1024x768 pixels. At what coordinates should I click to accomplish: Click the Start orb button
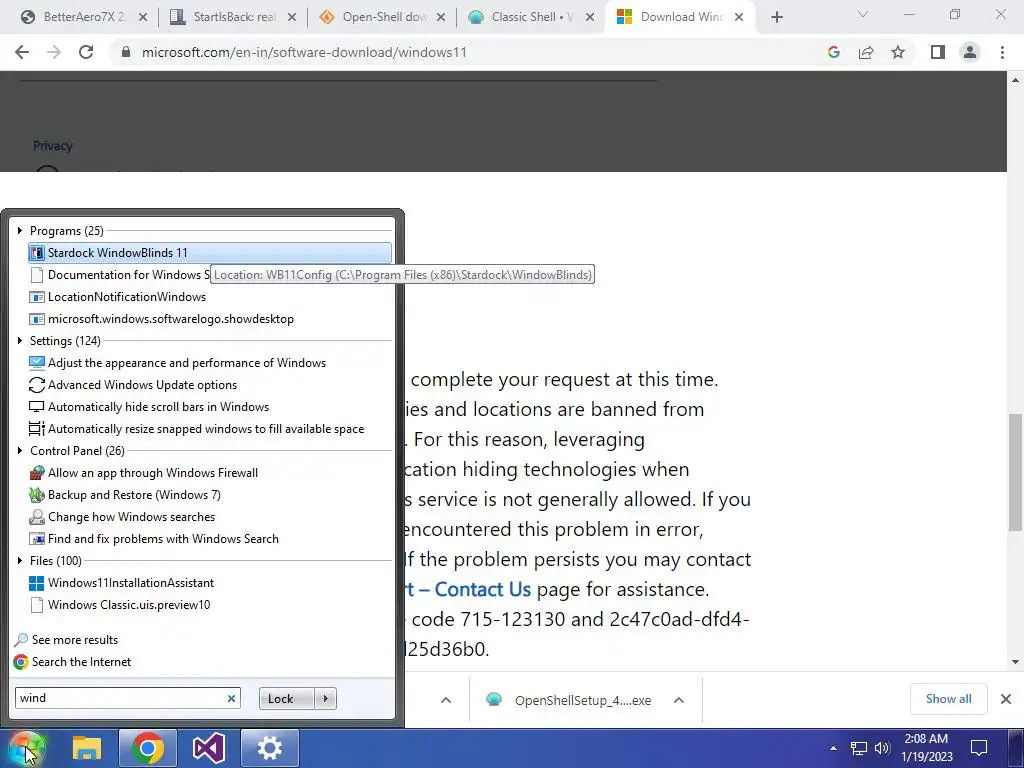point(26,748)
